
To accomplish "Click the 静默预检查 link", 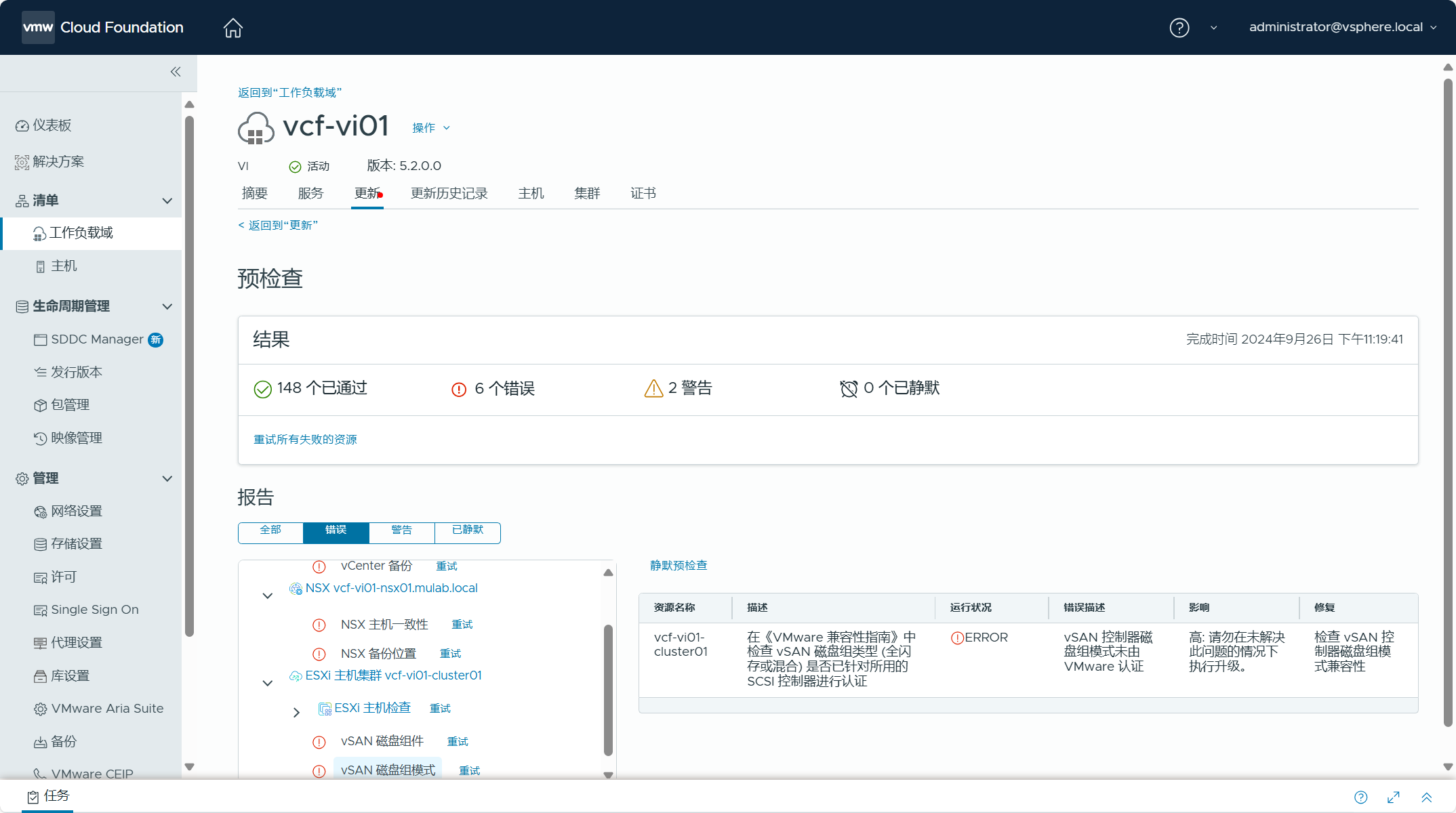I will click(x=679, y=566).
